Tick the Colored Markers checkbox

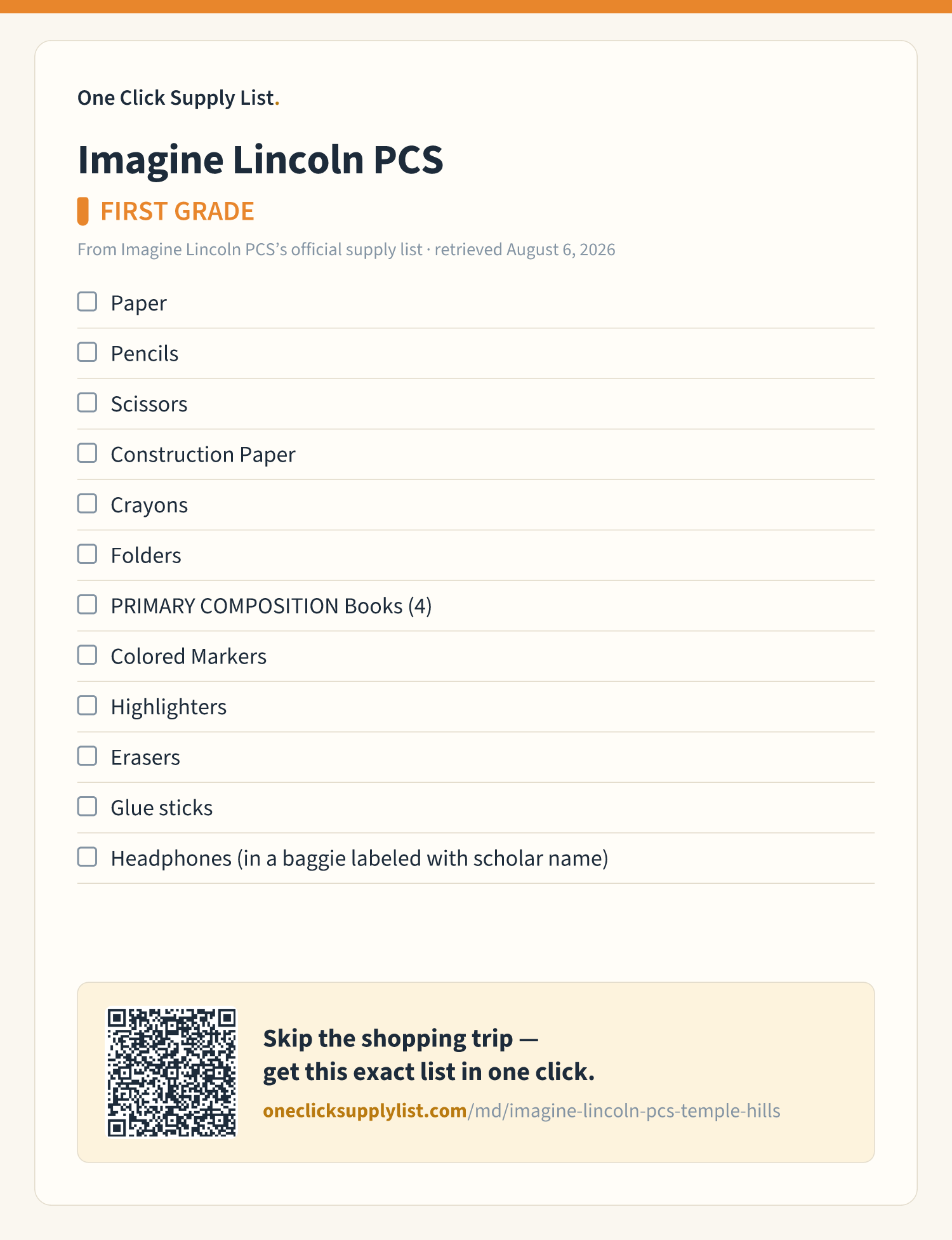87,655
